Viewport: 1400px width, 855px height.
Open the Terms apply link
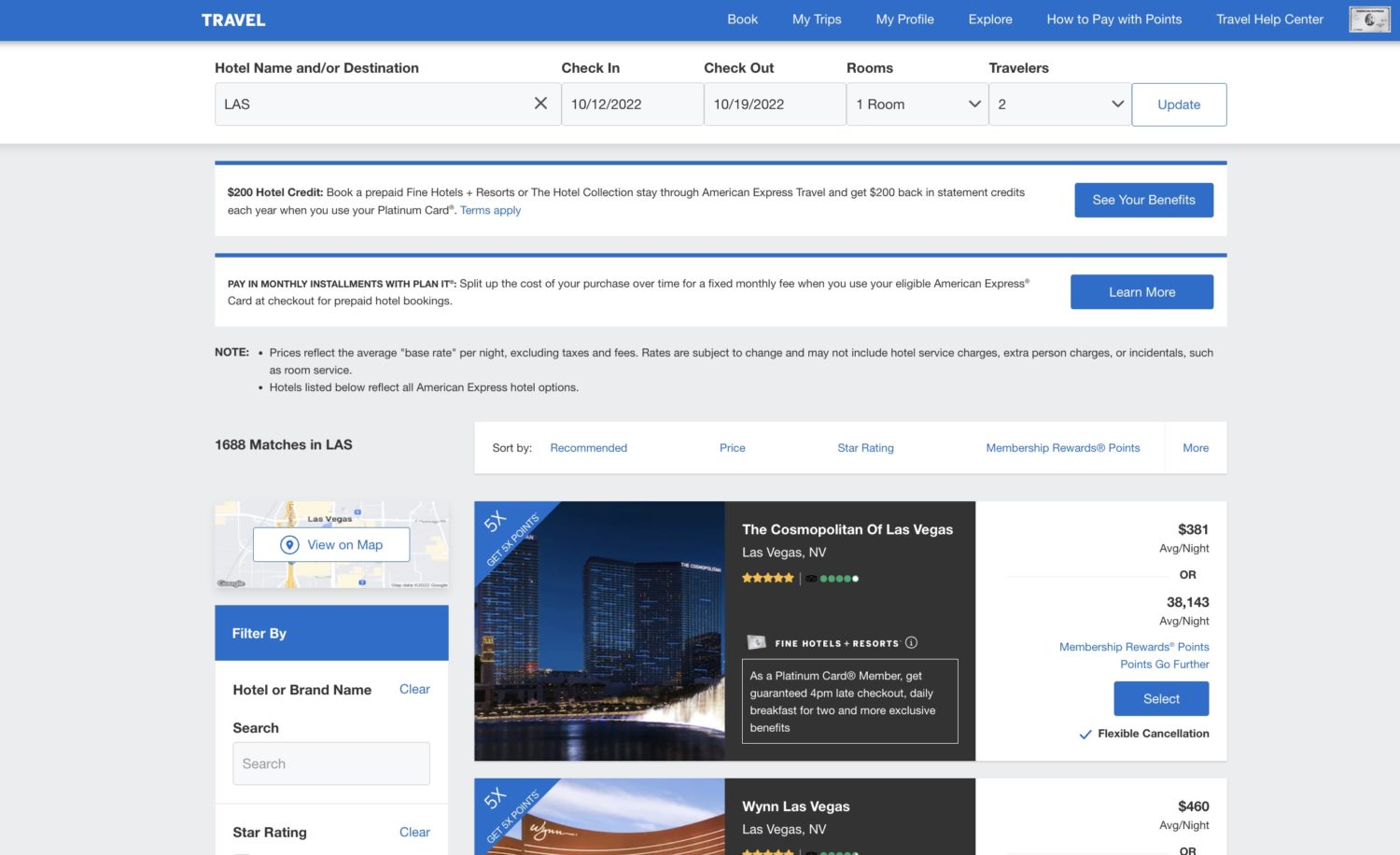click(x=490, y=210)
